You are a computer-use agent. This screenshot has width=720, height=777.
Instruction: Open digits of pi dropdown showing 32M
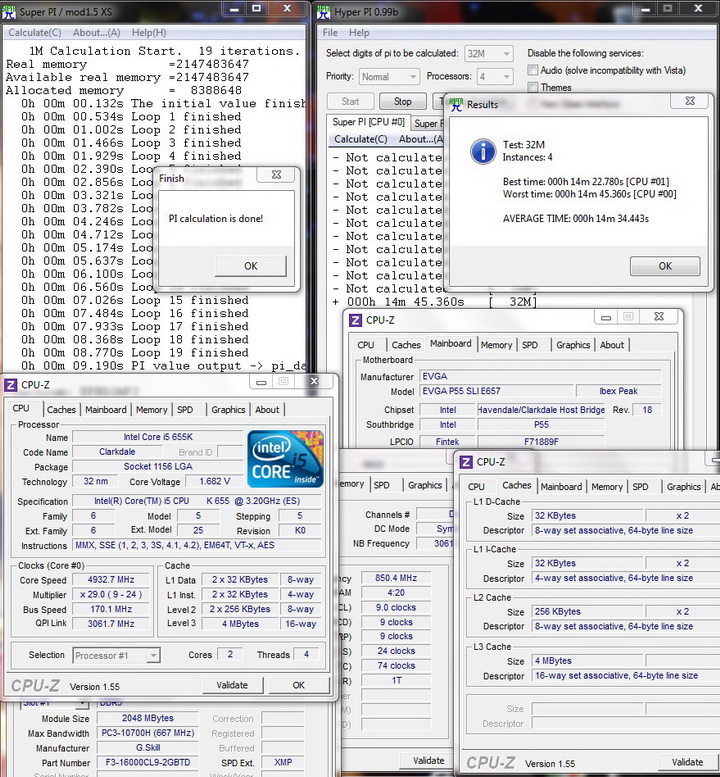coord(488,54)
